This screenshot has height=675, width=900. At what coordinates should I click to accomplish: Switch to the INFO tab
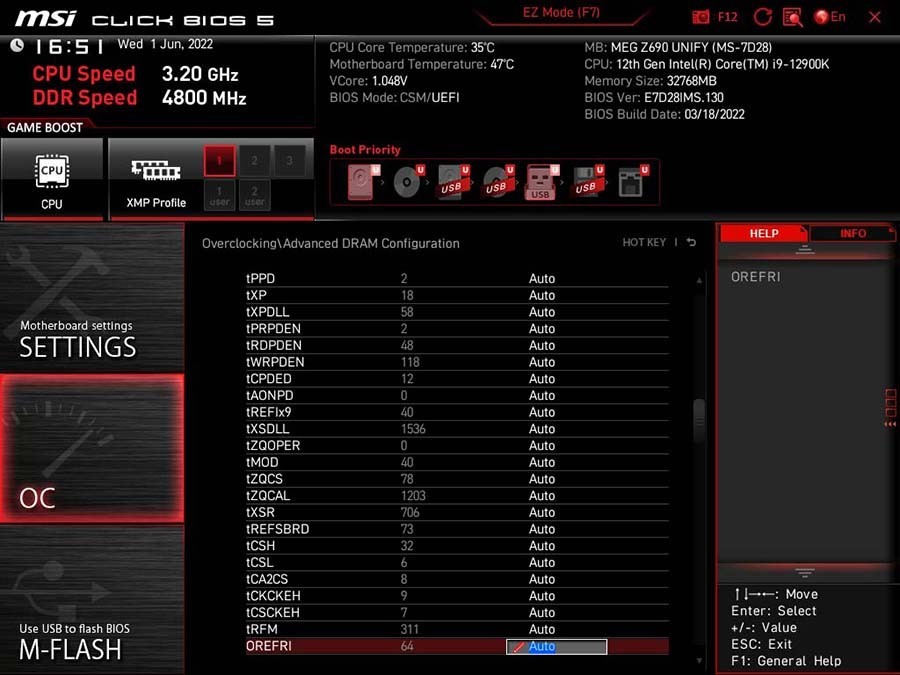click(x=853, y=234)
